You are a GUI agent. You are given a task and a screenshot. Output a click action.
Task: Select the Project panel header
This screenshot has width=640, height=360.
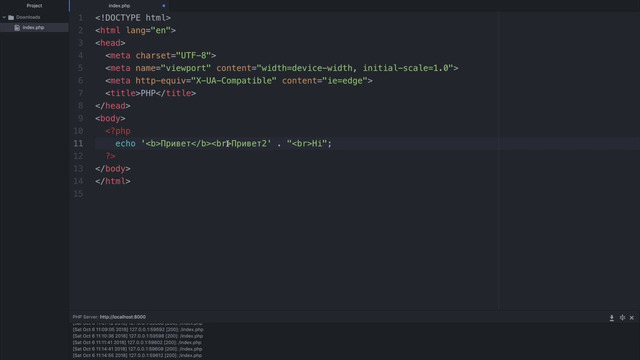pyautogui.click(x=34, y=6)
